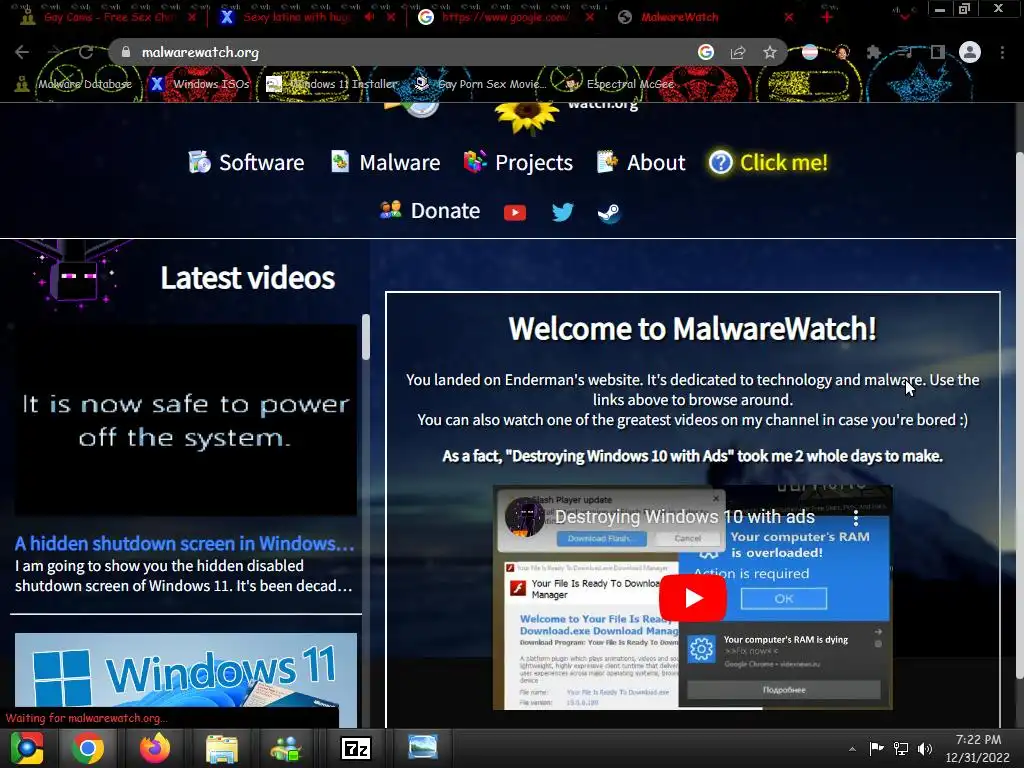This screenshot has height=768, width=1024.
Task: Open the 'safe to power off' video thumbnail
Action: click(x=185, y=421)
